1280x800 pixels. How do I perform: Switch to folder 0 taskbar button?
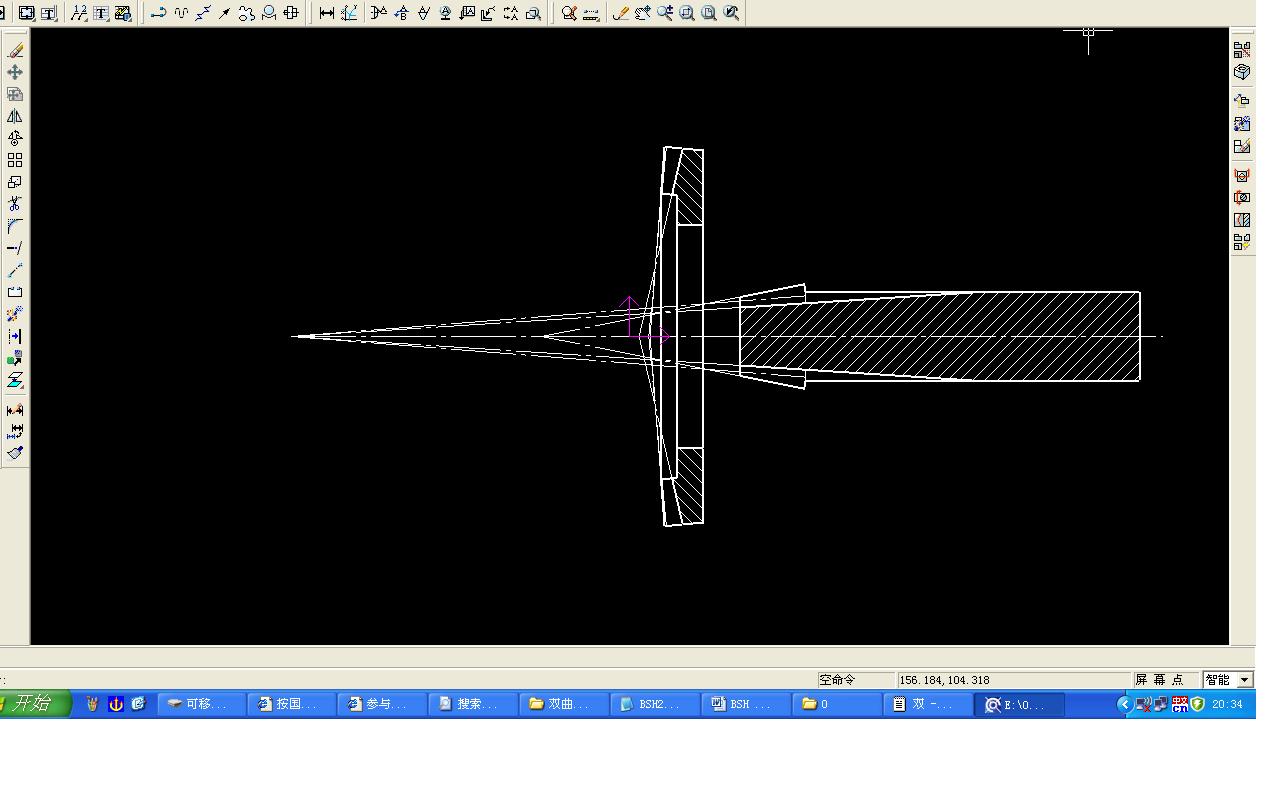(835, 704)
